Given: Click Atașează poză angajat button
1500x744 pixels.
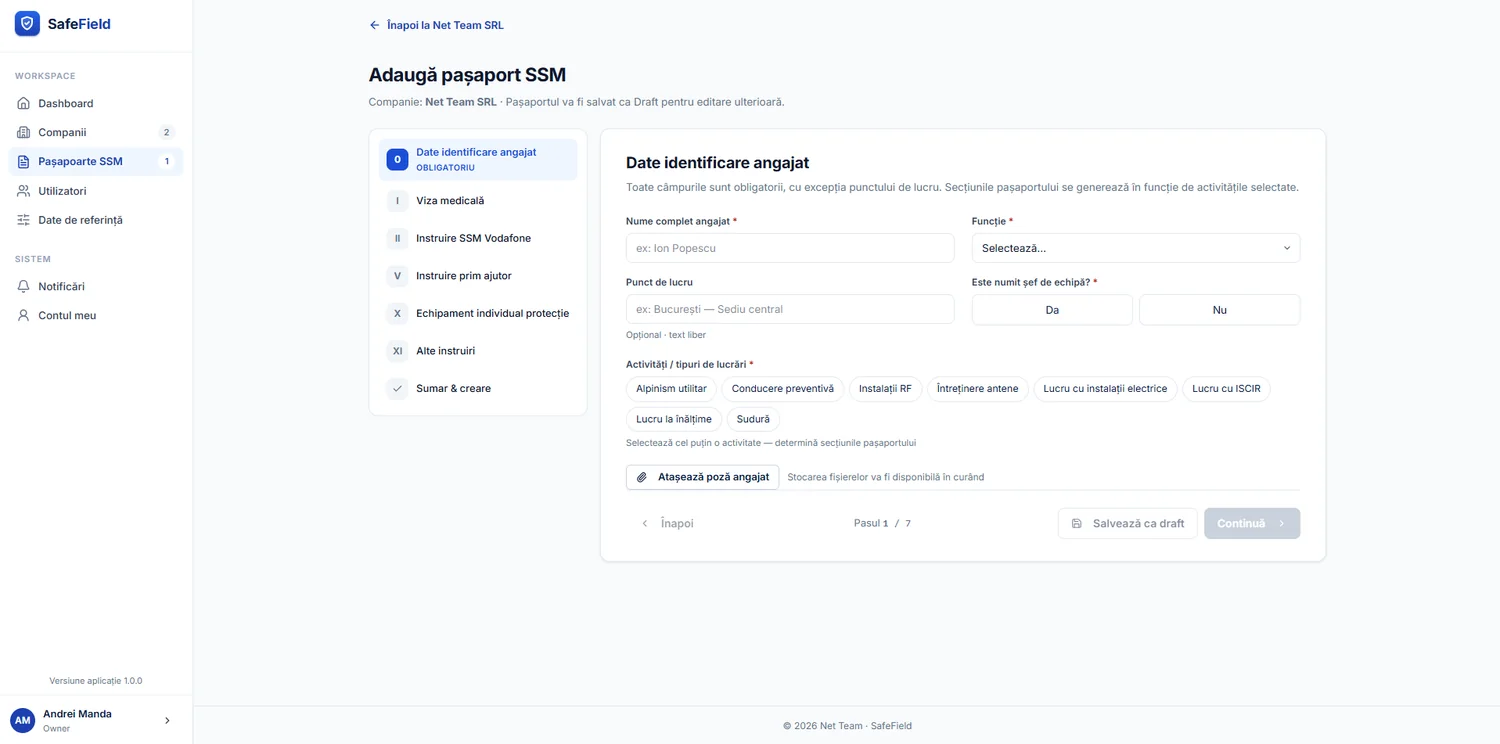Looking at the screenshot, I should click(x=702, y=477).
